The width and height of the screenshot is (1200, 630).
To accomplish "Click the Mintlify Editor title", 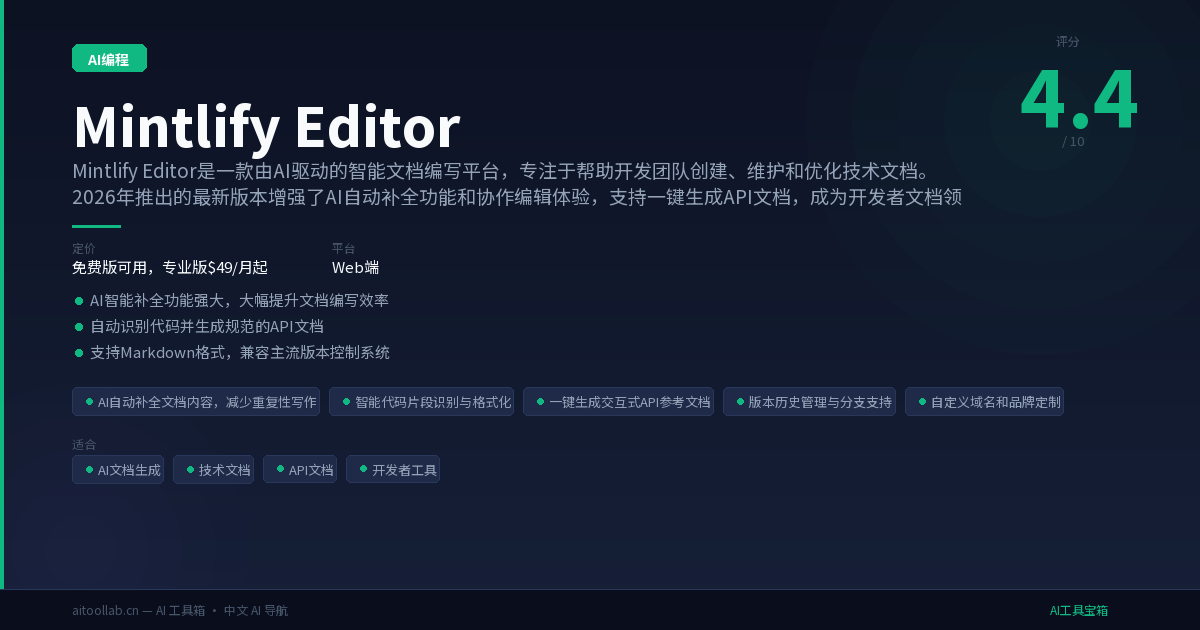I will pyautogui.click(x=266, y=127).
